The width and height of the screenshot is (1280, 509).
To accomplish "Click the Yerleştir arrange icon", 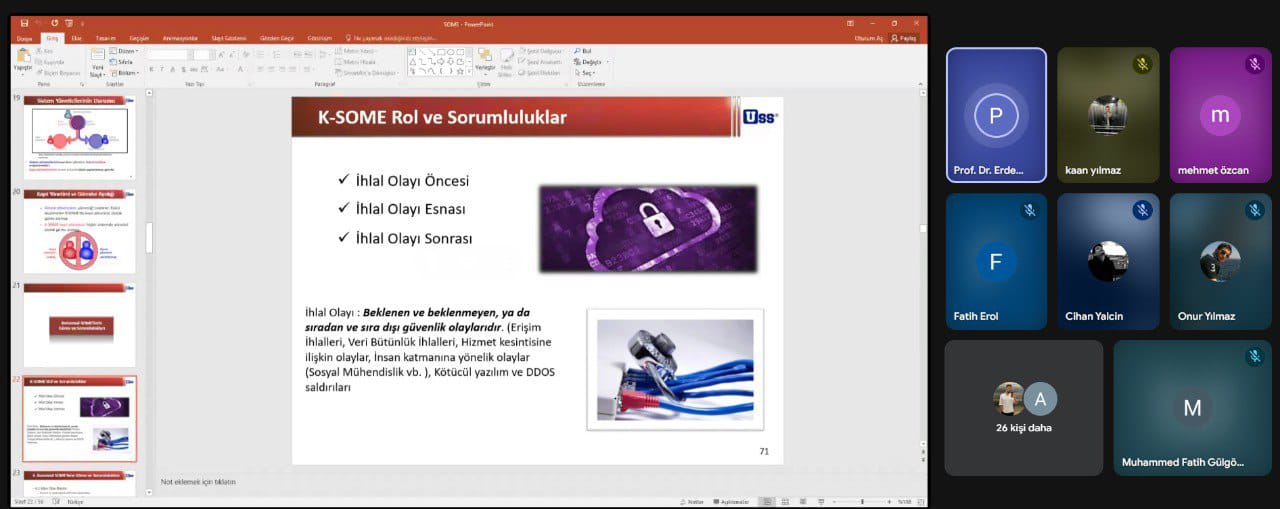I will (x=485, y=61).
